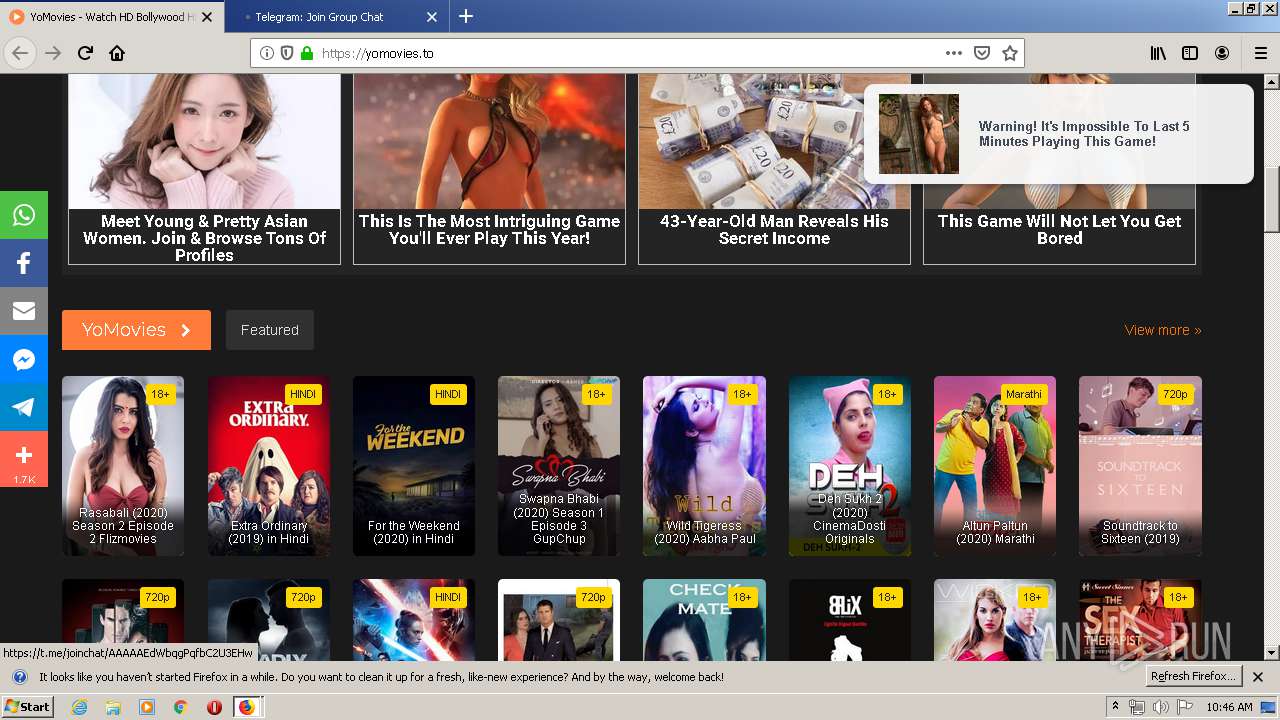
Task: Show sidebars icon in toolbar
Action: click(1190, 53)
